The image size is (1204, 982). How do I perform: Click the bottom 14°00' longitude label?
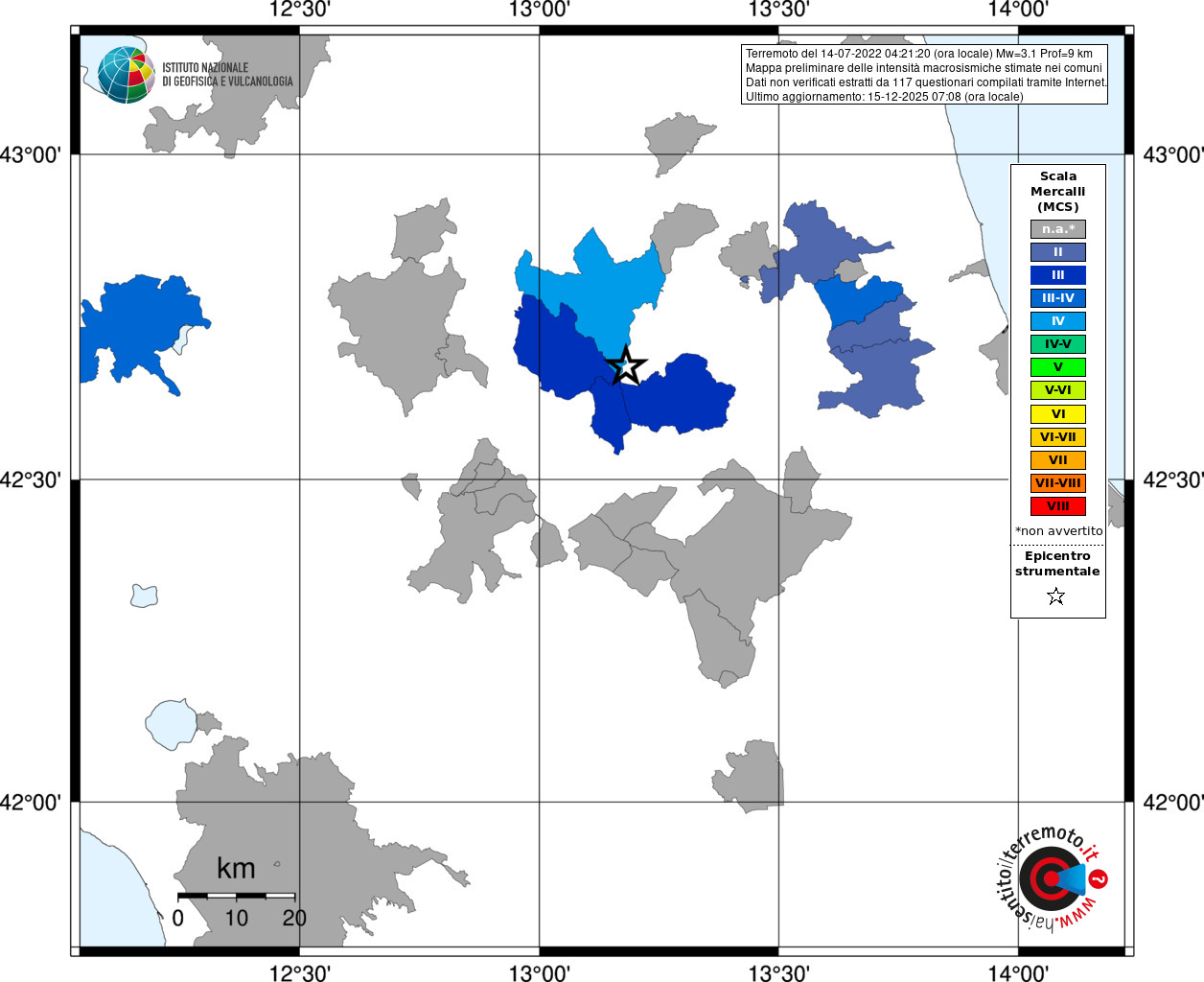tap(1018, 972)
